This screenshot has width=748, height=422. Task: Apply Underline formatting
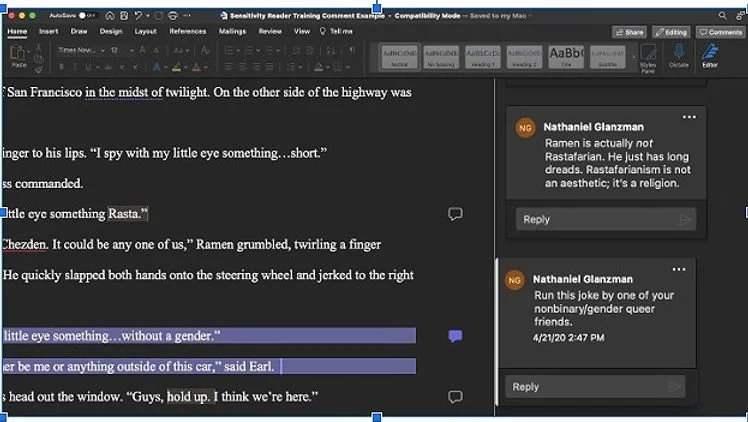88,67
